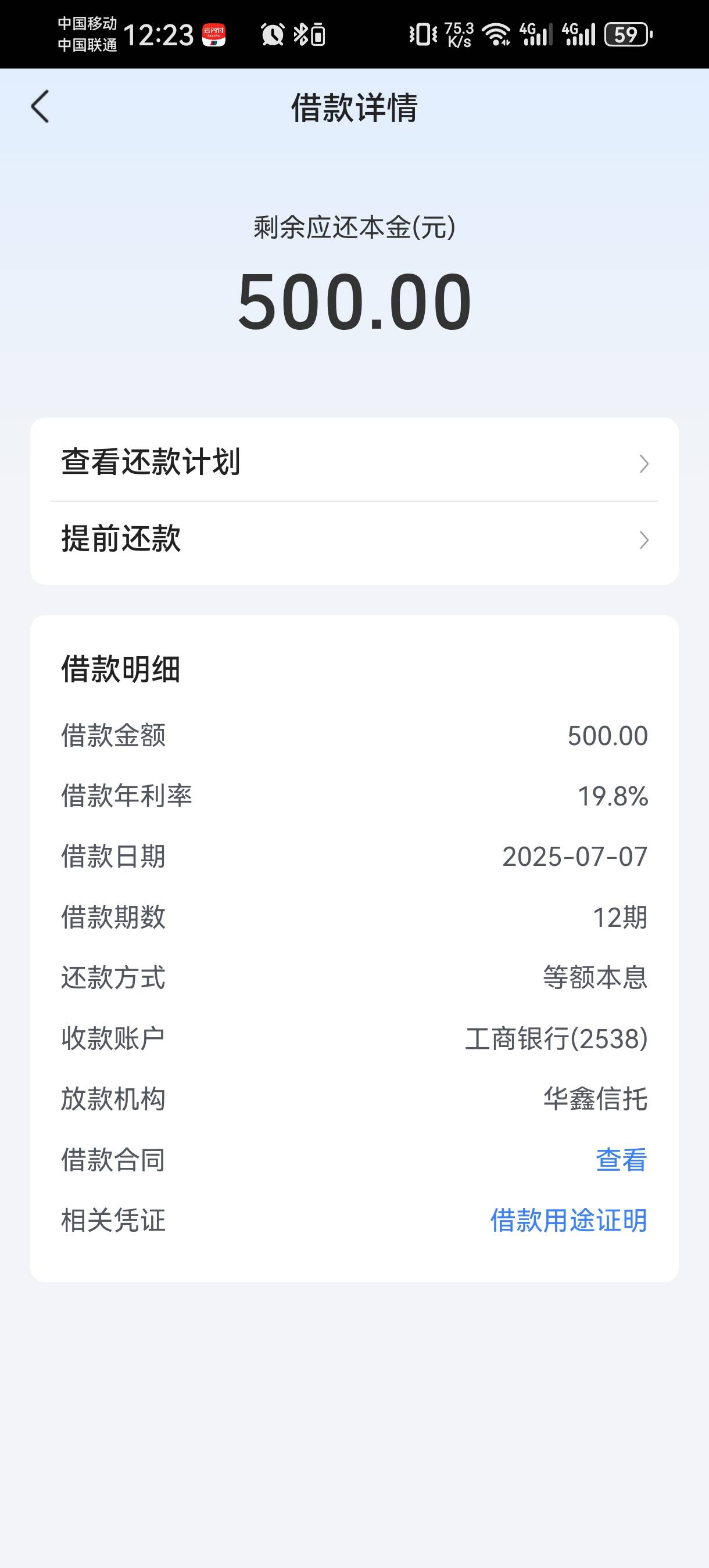Tap the back arrow icon
Viewport: 709px width, 1568px height.
(x=40, y=107)
